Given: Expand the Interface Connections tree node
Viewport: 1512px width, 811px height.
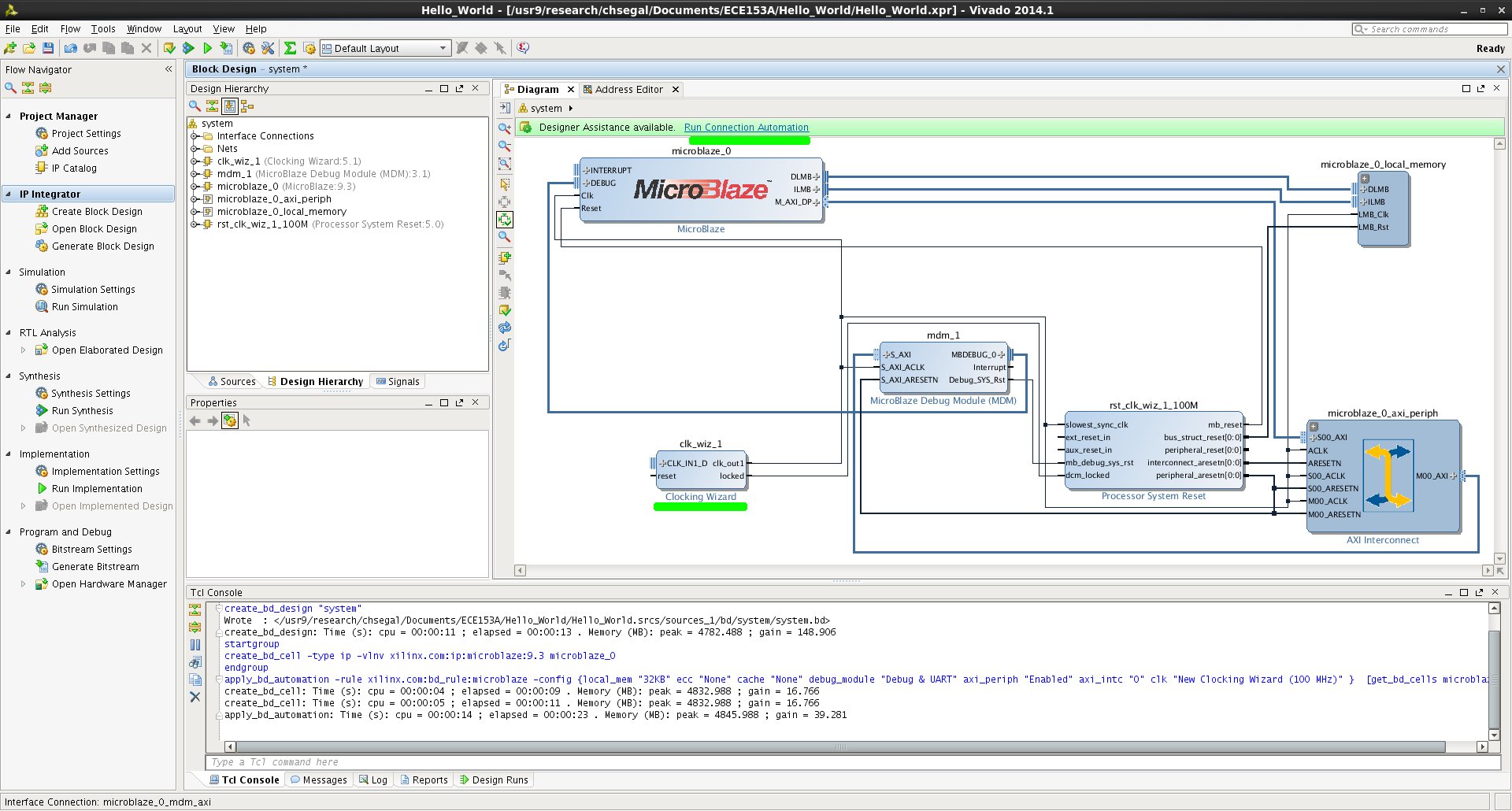Looking at the screenshot, I should (x=194, y=136).
